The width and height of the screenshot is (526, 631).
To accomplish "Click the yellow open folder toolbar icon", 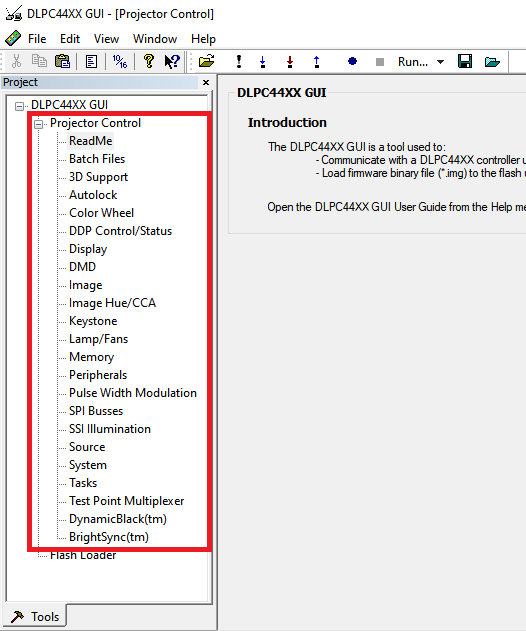I will [206, 61].
